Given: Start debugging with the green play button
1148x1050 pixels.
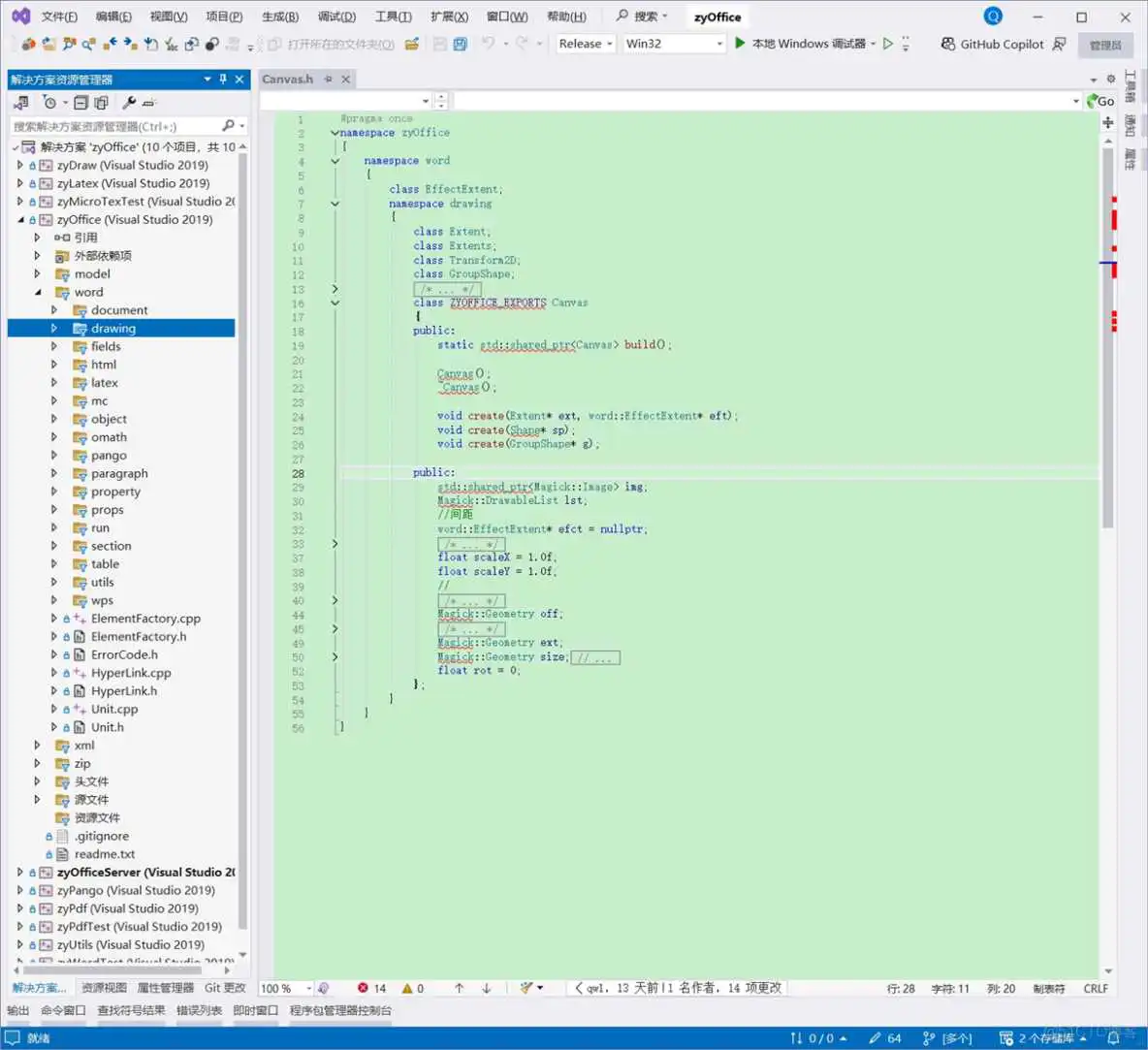Looking at the screenshot, I should (x=740, y=44).
